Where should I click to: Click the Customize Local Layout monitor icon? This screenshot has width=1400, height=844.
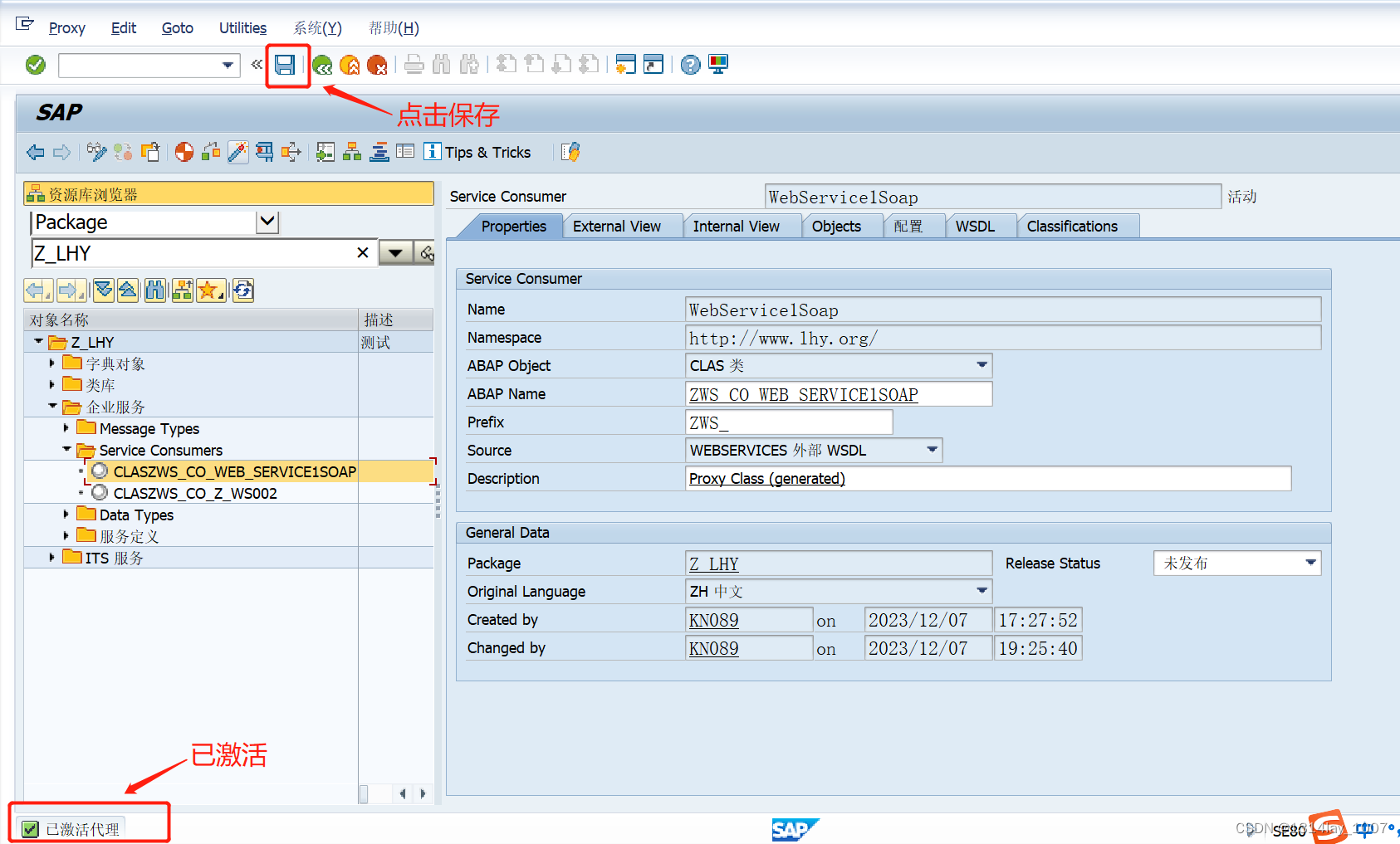pos(718,65)
